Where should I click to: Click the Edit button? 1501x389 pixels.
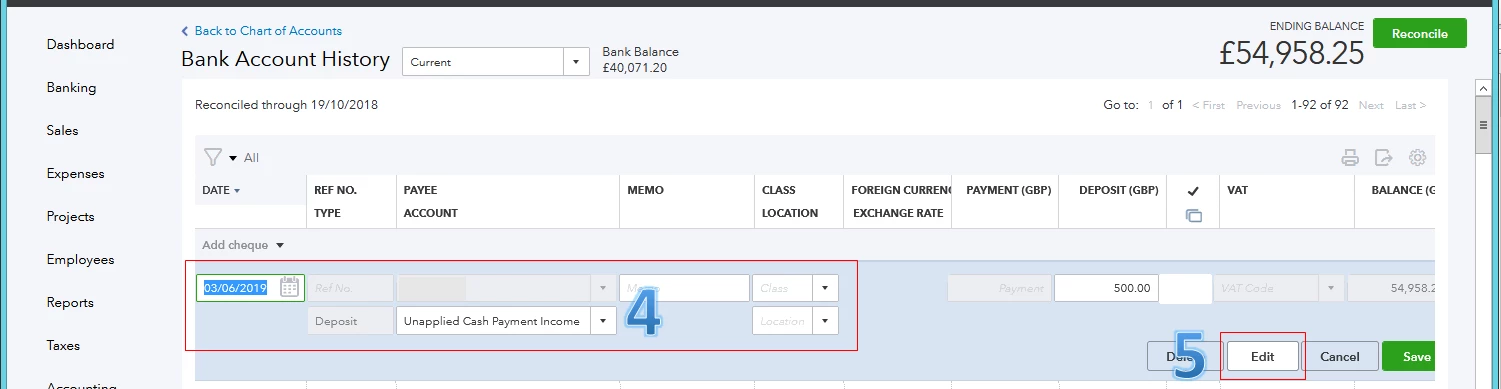tap(1262, 357)
